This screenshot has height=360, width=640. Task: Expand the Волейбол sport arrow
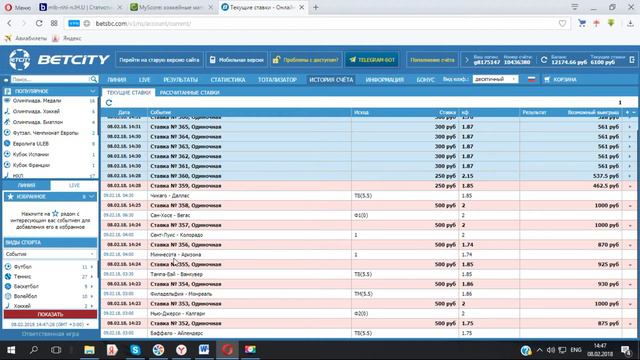tap(91, 296)
